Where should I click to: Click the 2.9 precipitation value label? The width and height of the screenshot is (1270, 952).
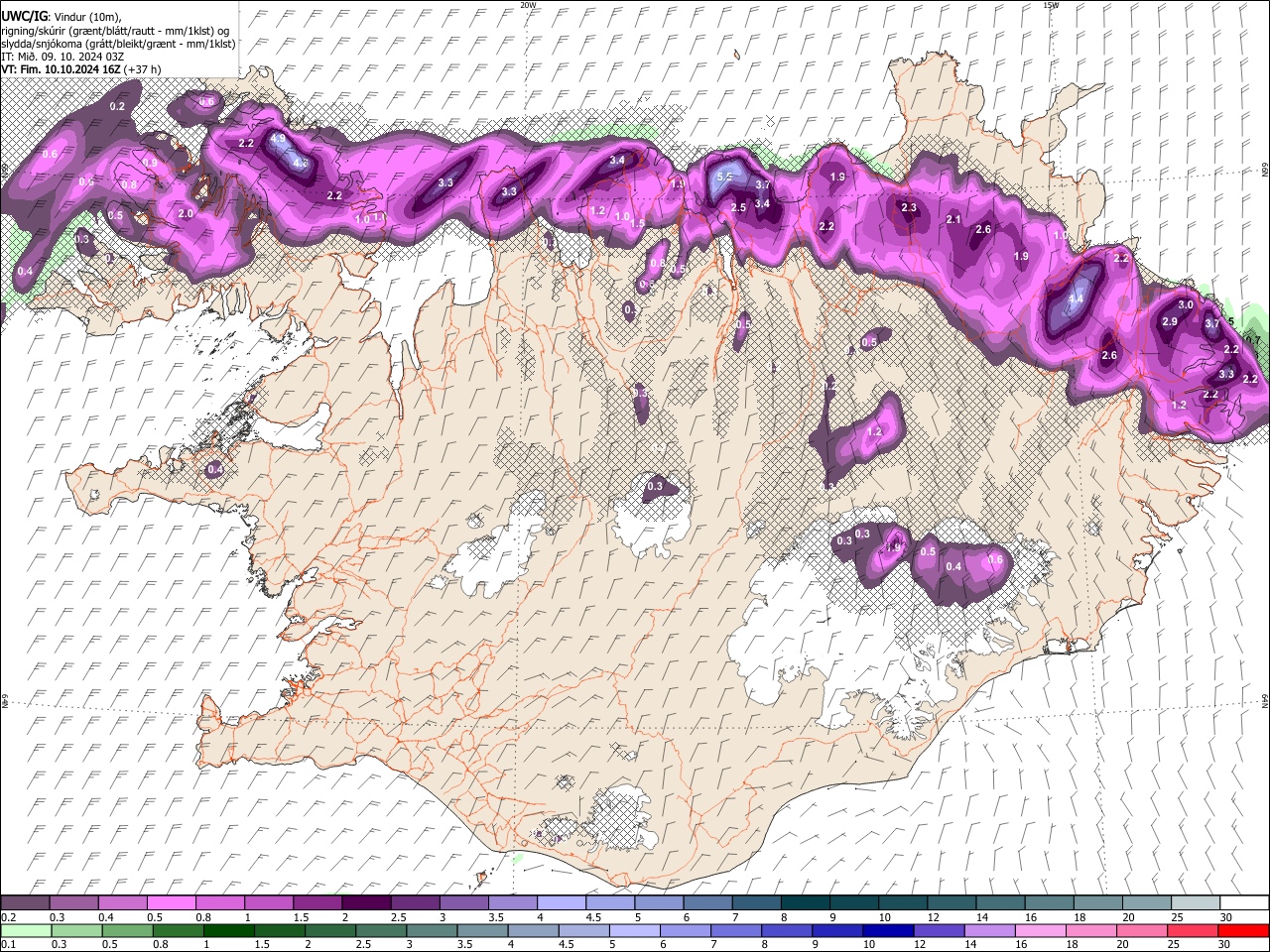point(1170,321)
